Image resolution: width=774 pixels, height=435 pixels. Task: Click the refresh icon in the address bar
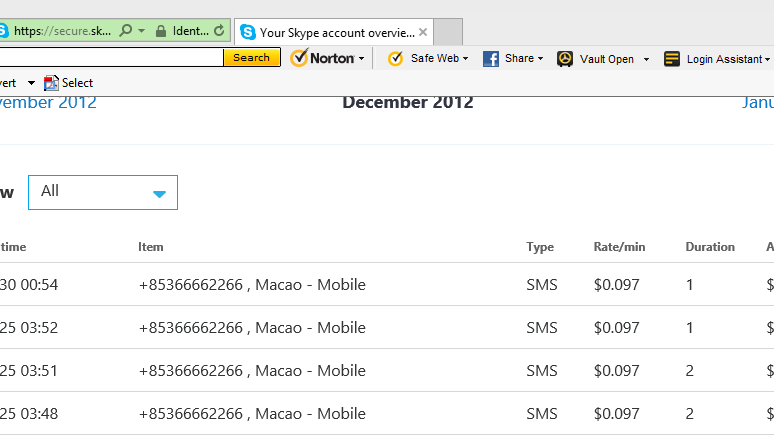[219, 31]
